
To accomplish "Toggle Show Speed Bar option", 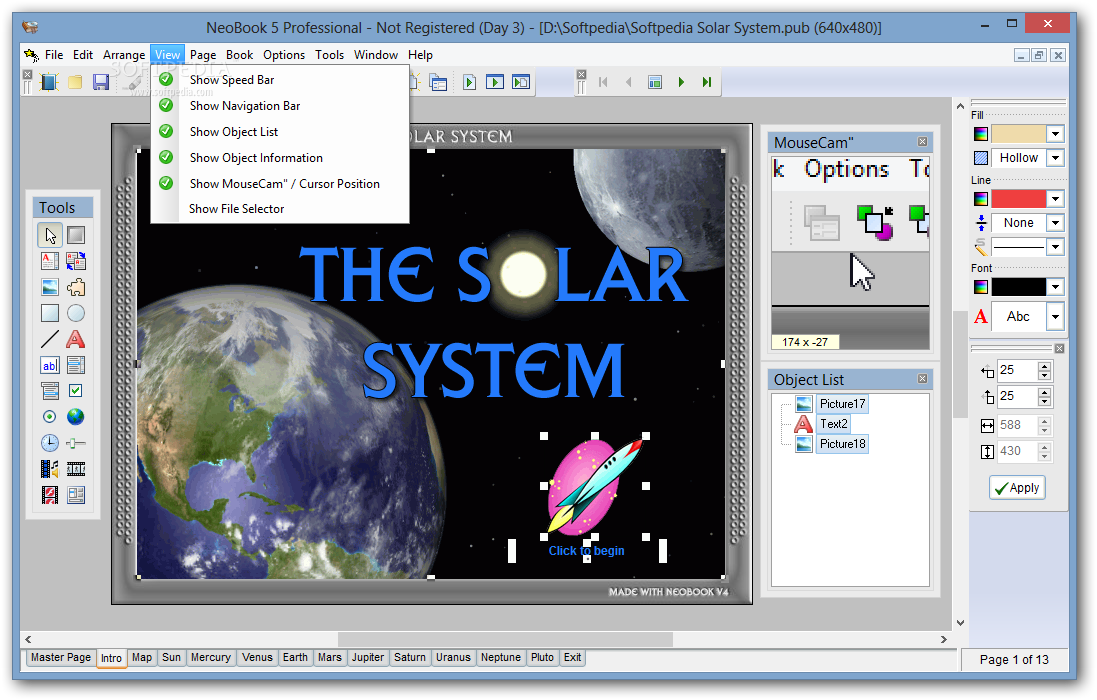I will pos(280,80).
